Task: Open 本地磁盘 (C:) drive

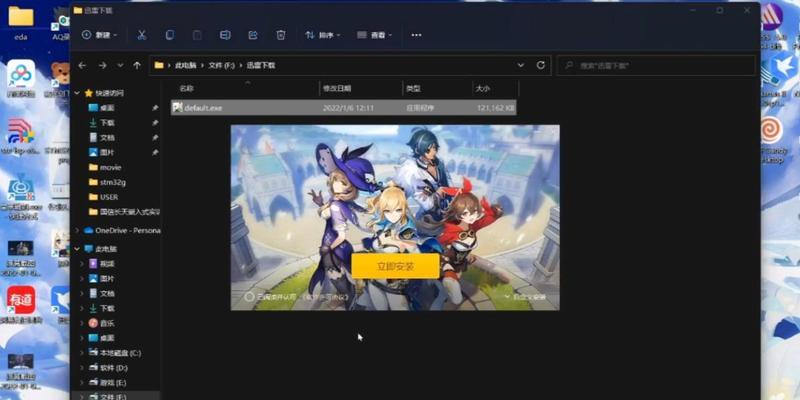Action: pyautogui.click(x=115, y=353)
